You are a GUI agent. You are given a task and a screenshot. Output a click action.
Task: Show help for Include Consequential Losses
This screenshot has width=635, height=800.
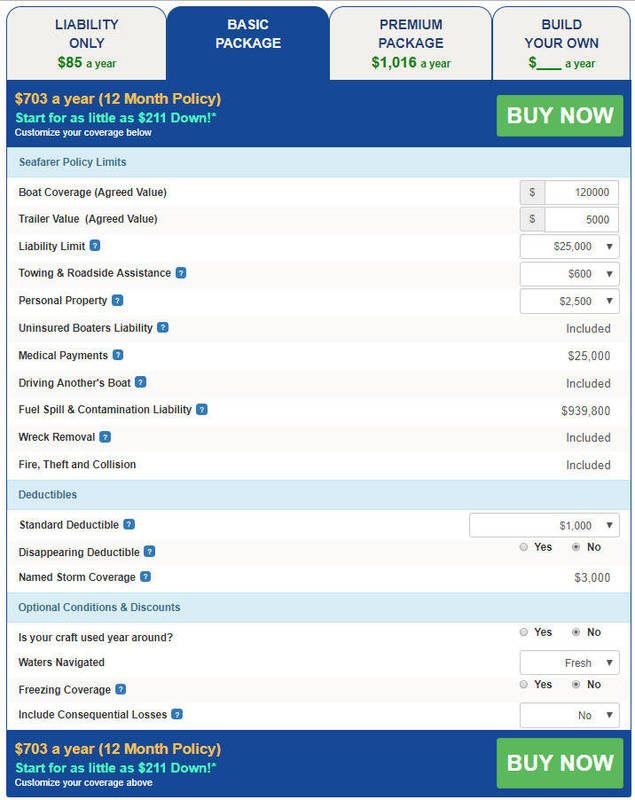tap(177, 714)
